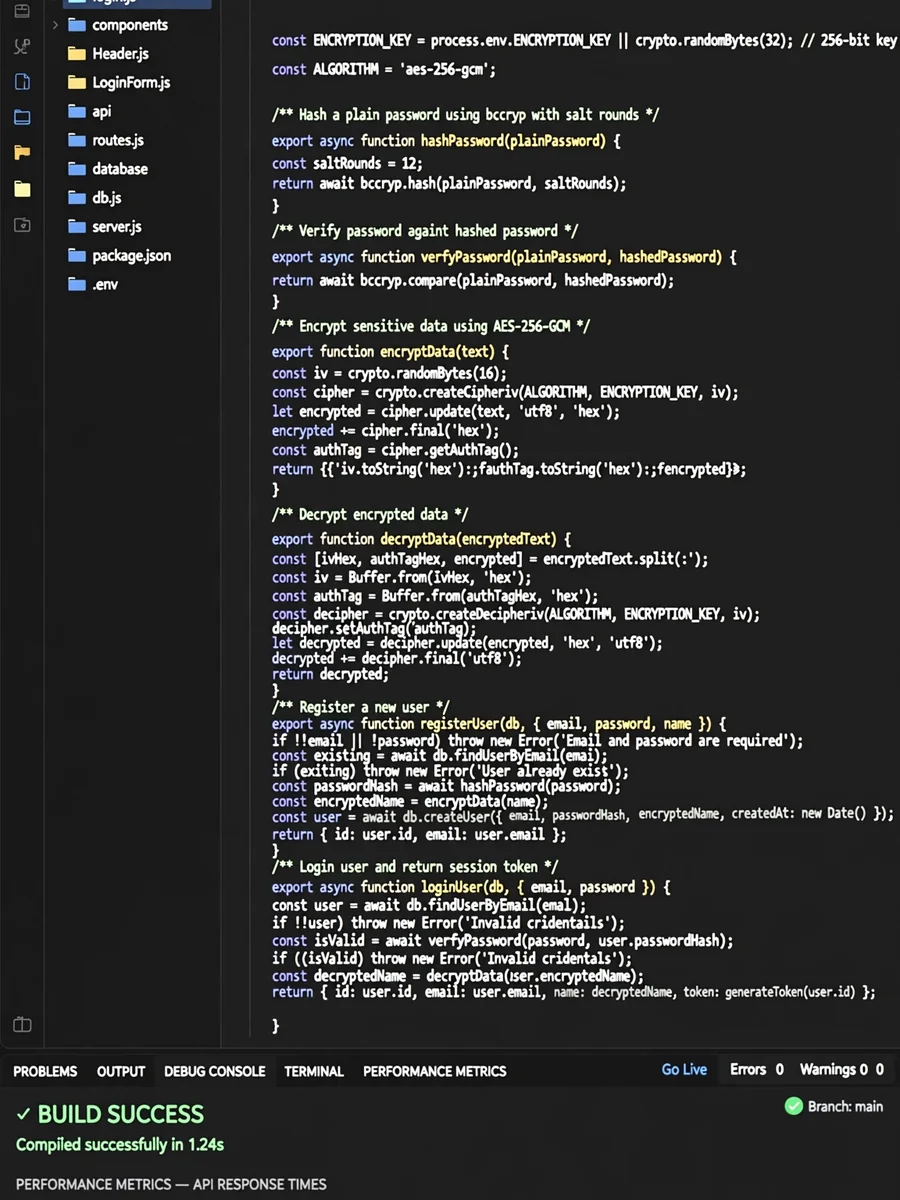Click the package box icon in the activity bar
Image resolution: width=900 pixels, height=1200 pixels.
click(22, 12)
